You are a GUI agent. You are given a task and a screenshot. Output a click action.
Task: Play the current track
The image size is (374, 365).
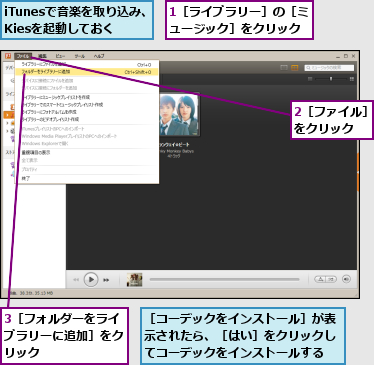pyautogui.click(x=91, y=279)
